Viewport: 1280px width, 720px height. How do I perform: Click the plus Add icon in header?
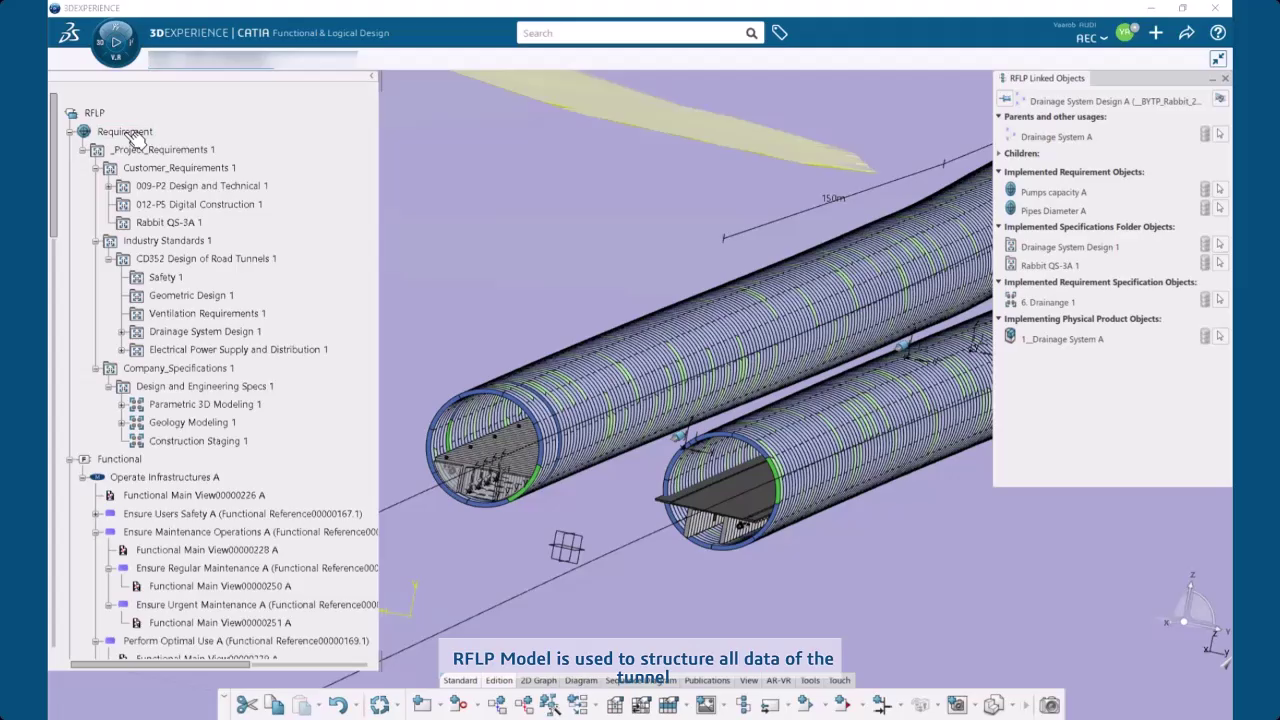click(x=1156, y=33)
